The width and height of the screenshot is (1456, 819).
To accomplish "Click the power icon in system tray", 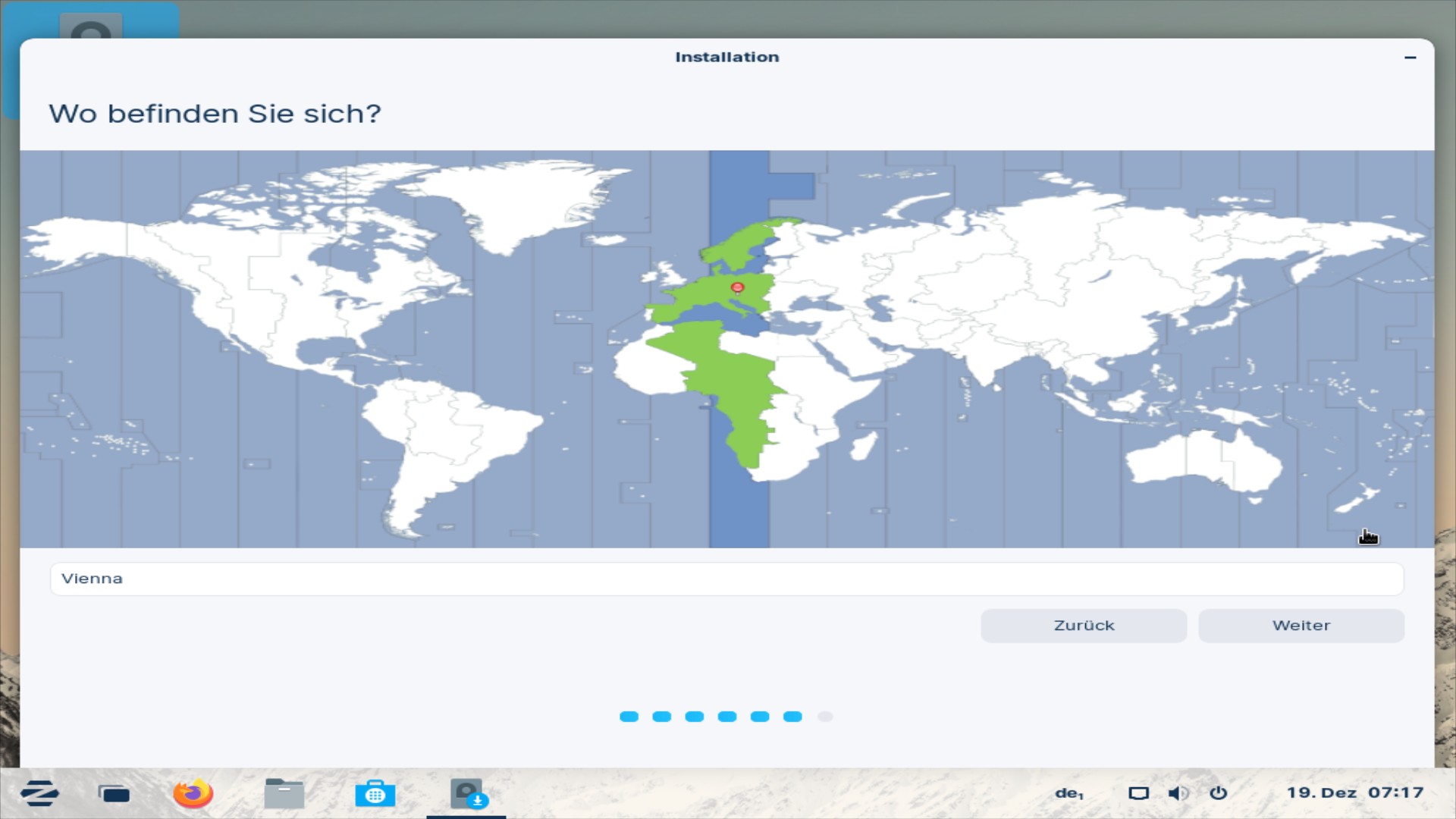I will click(1219, 793).
